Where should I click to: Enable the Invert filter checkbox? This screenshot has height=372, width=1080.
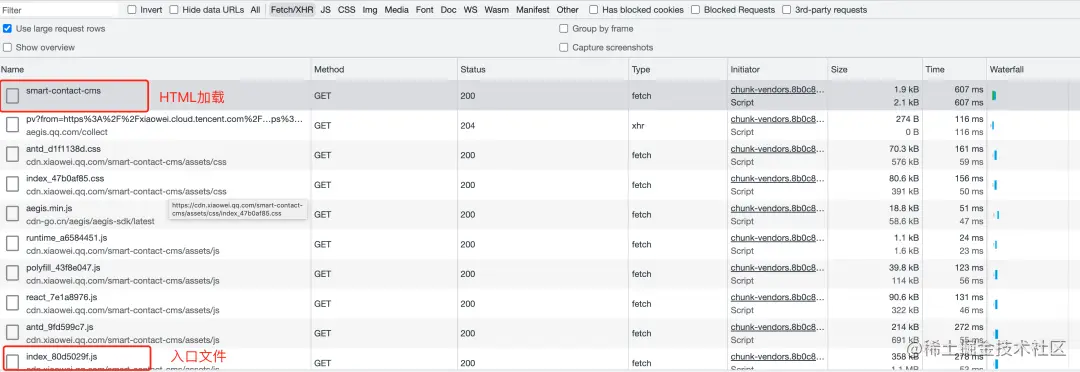(132, 10)
